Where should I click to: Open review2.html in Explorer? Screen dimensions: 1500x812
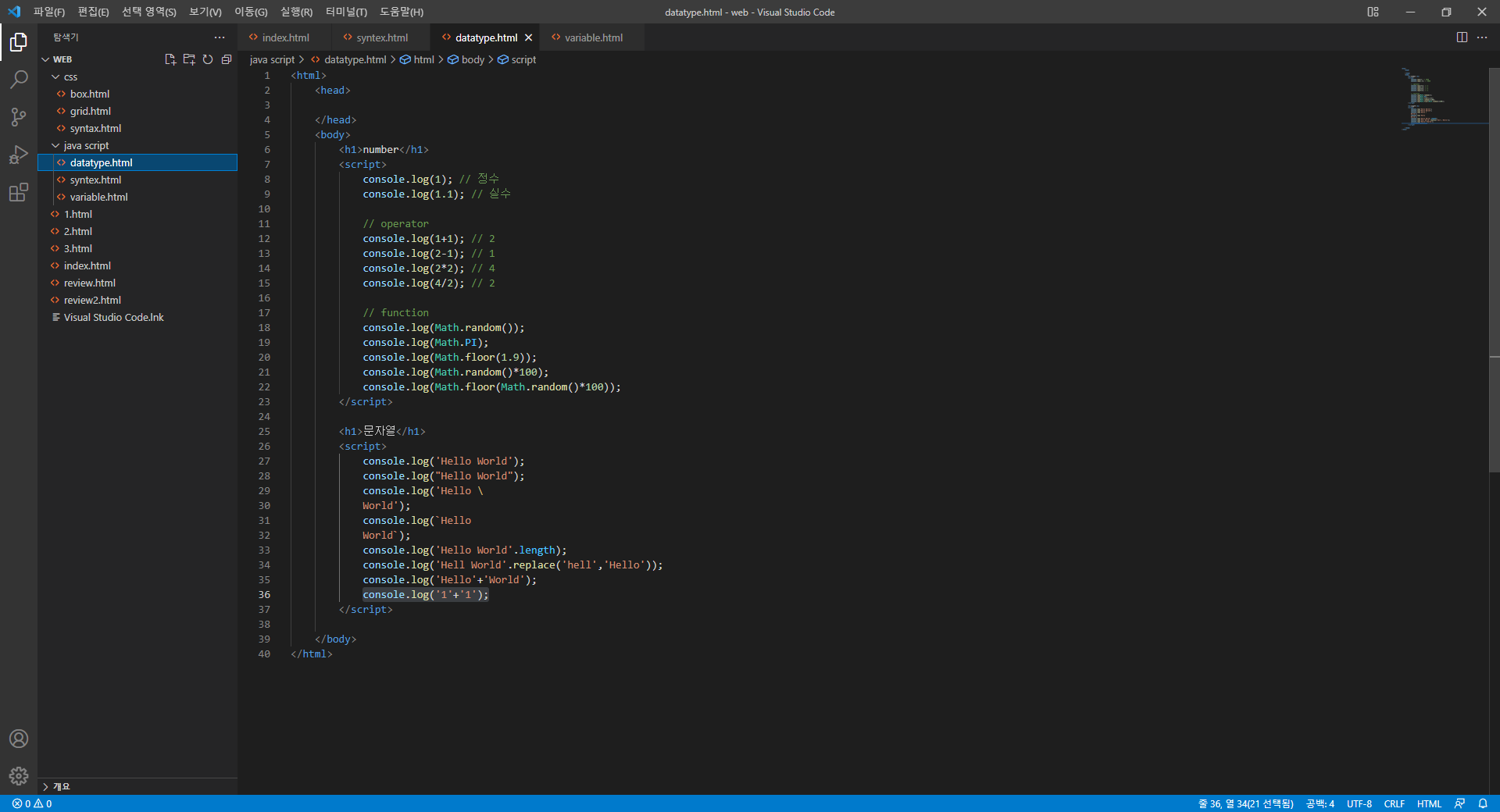(x=137, y=300)
